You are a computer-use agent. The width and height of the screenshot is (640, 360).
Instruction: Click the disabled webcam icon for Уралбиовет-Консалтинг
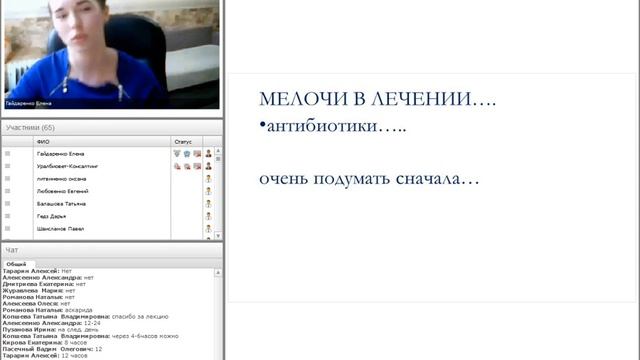tap(187, 166)
